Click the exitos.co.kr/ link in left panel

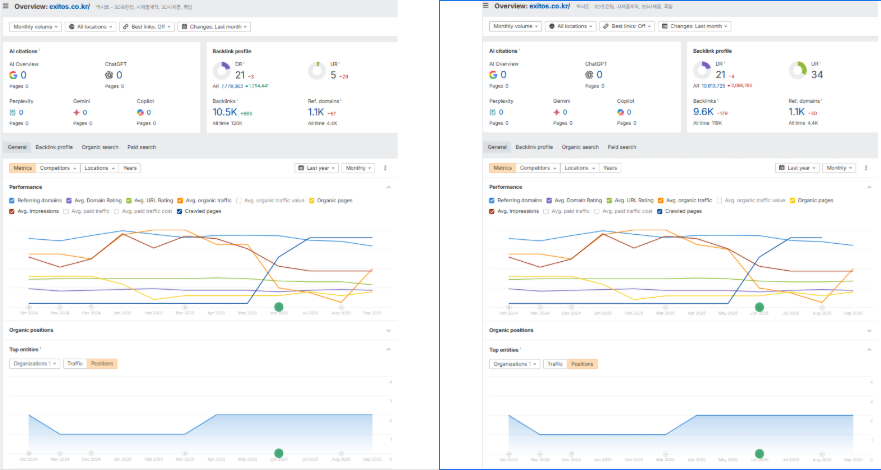click(68, 6)
